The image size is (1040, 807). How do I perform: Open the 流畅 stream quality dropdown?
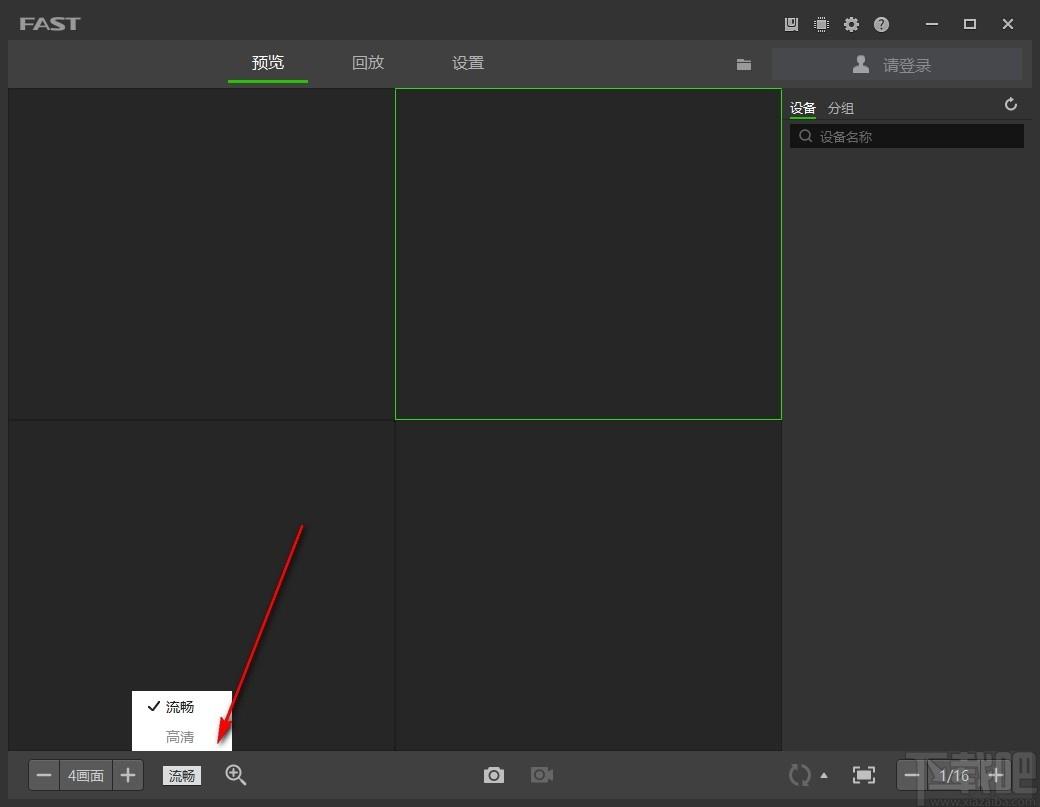click(182, 775)
